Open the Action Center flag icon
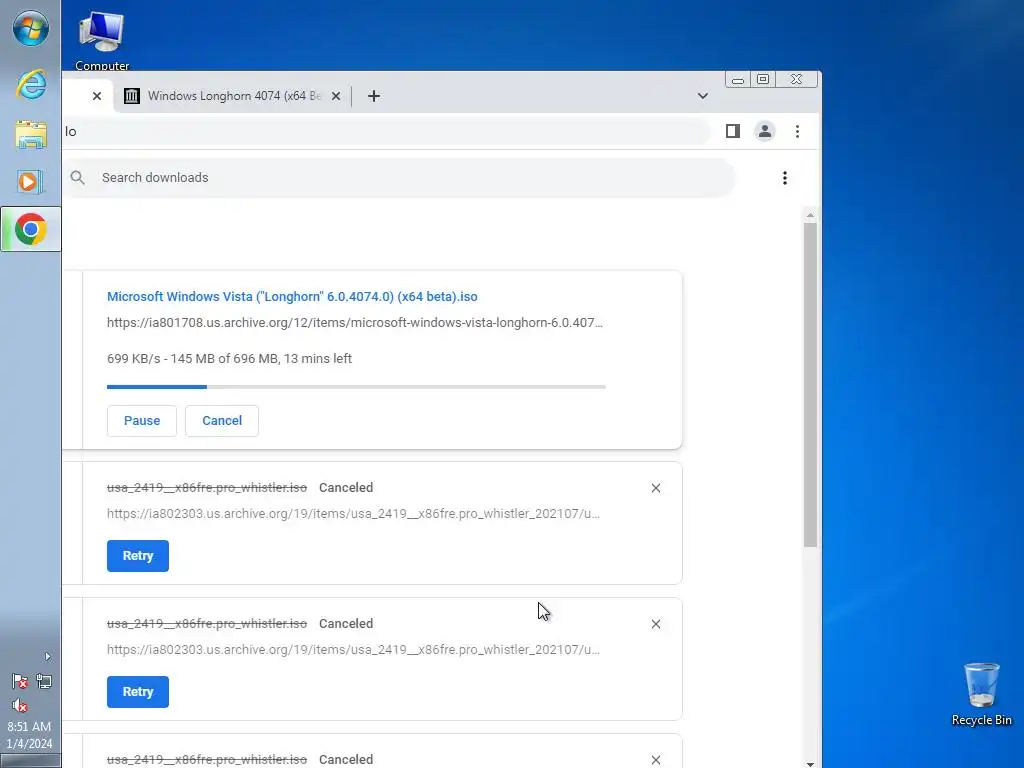 pyautogui.click(x=20, y=682)
